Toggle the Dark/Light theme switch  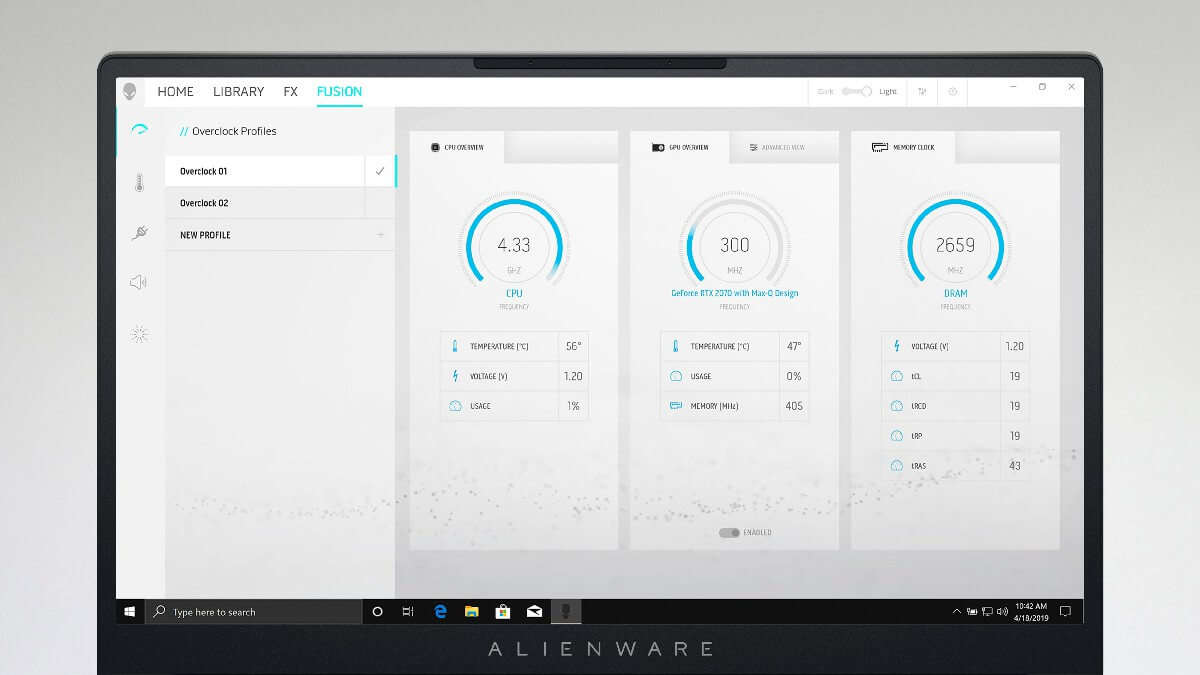[x=857, y=92]
